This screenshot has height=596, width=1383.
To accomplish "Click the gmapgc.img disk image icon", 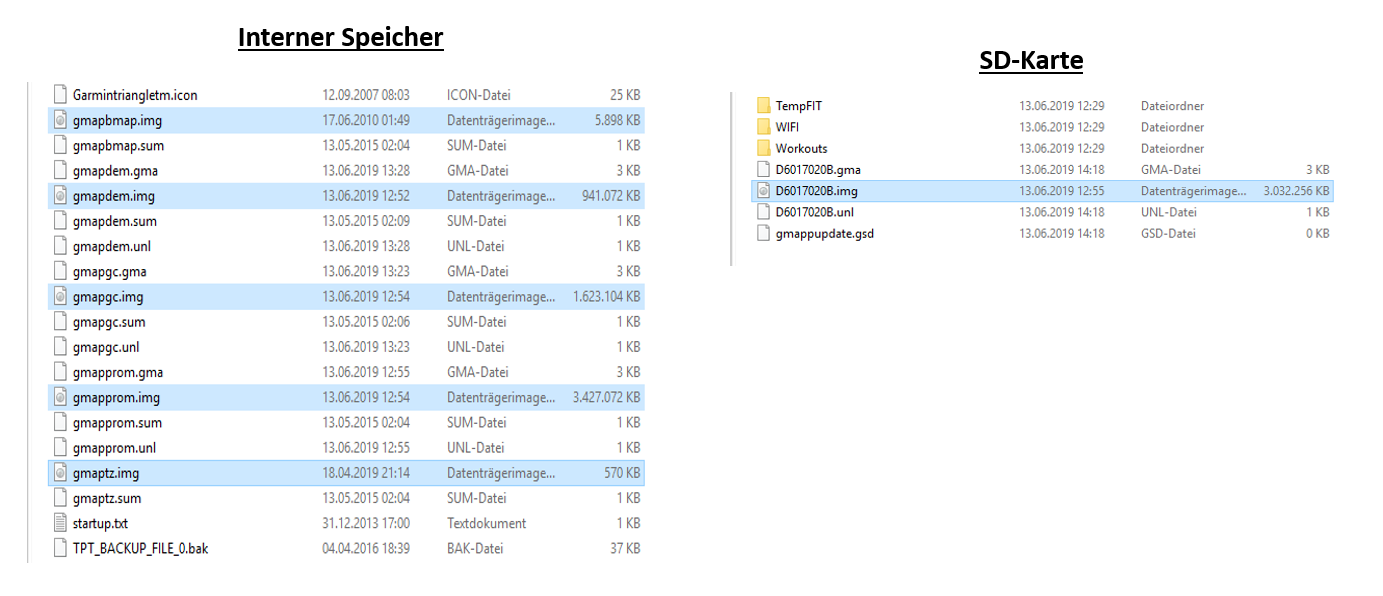I will [60, 297].
